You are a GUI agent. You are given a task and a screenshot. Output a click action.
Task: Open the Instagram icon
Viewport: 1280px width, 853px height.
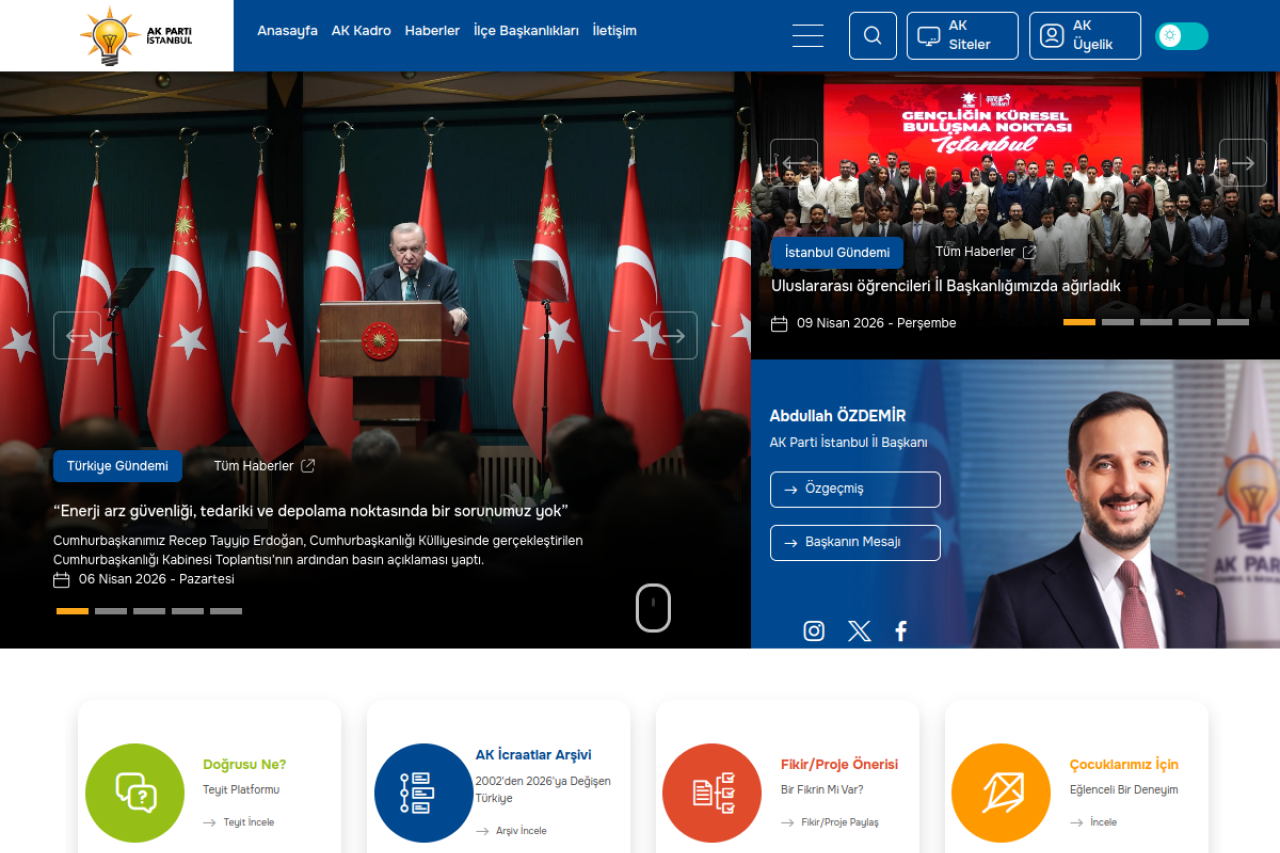(x=814, y=631)
